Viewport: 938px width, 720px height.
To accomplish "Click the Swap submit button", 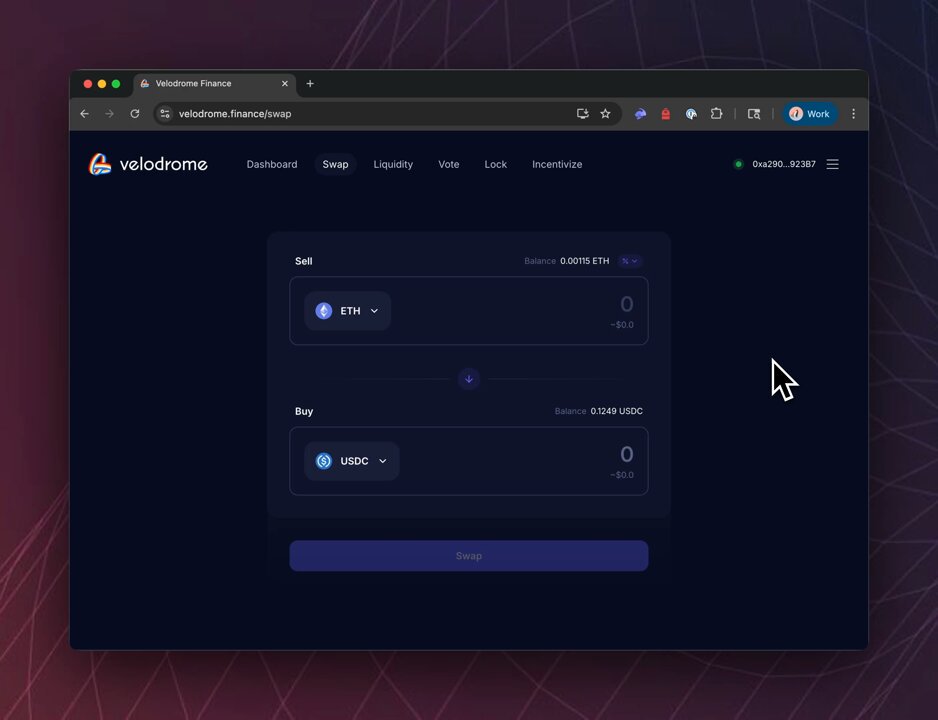I will [x=468, y=556].
